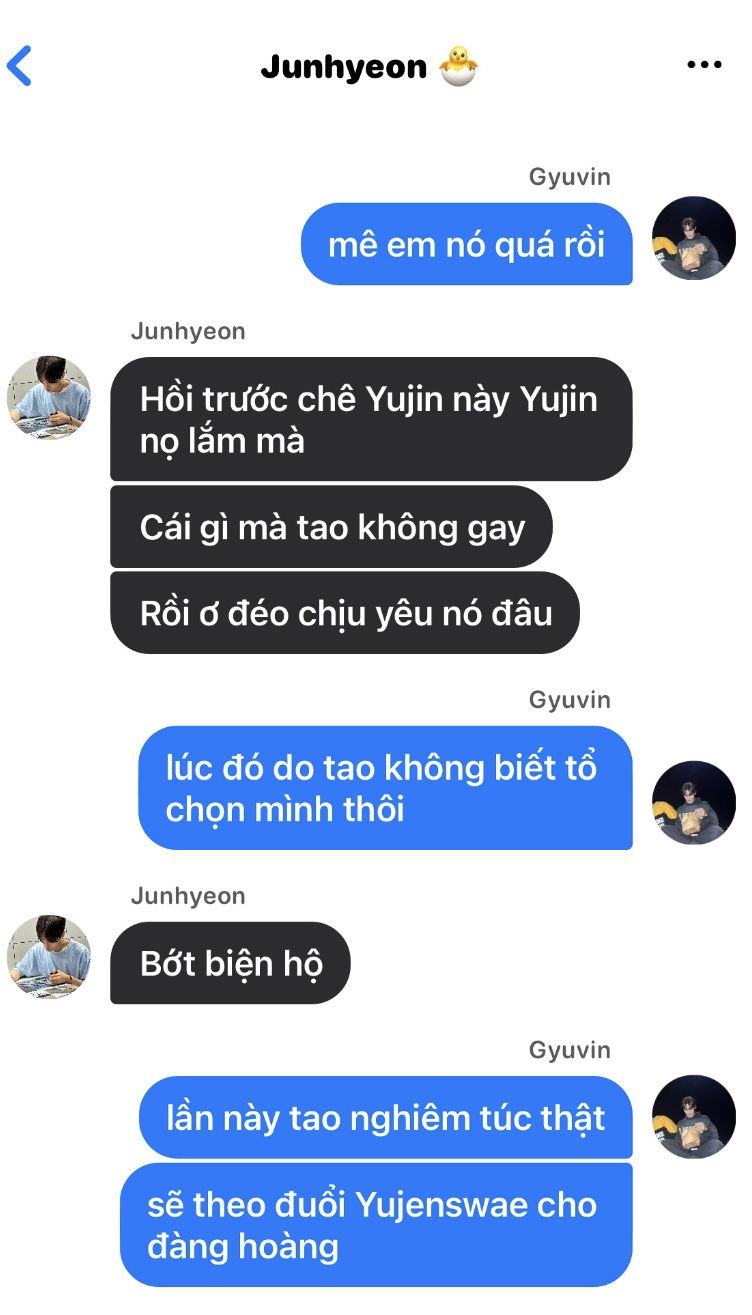
Task: Select the message 'mê em nó quá rồi'
Action: click(x=467, y=244)
